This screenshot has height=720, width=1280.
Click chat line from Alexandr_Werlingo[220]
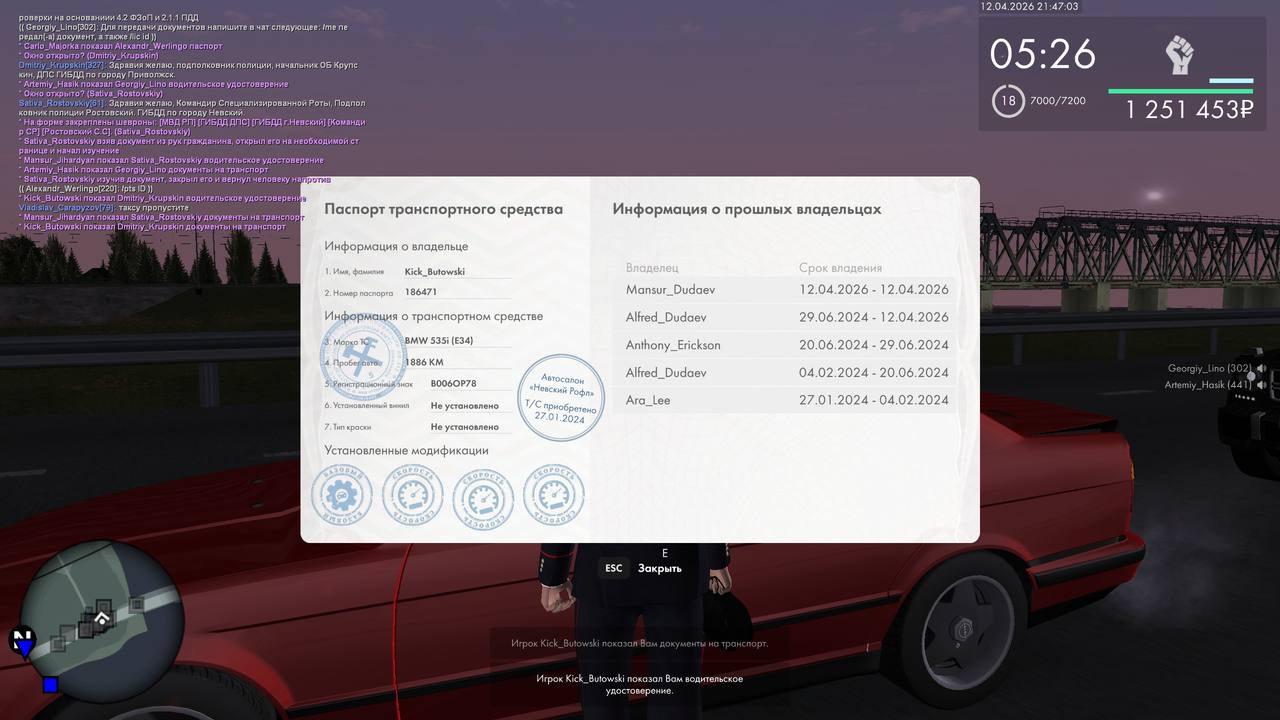[x=86, y=188]
